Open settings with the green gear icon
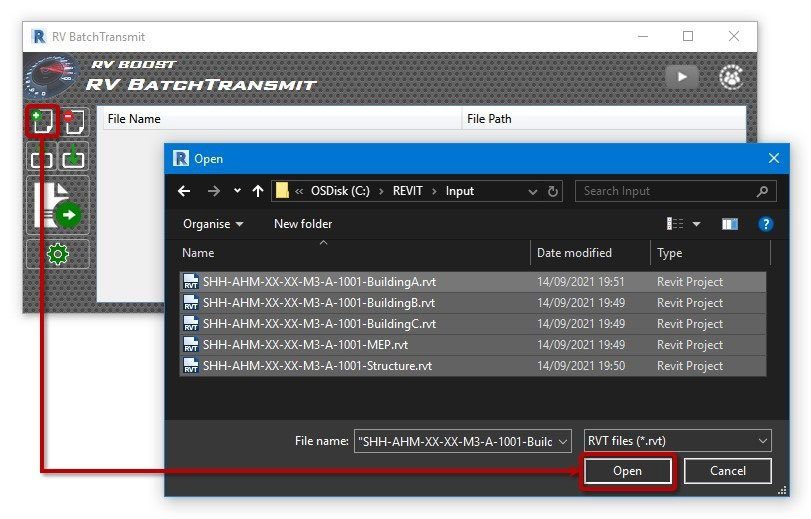 [x=57, y=254]
